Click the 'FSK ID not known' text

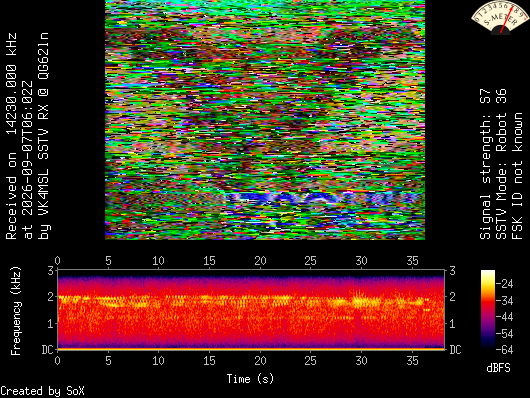click(x=517, y=176)
